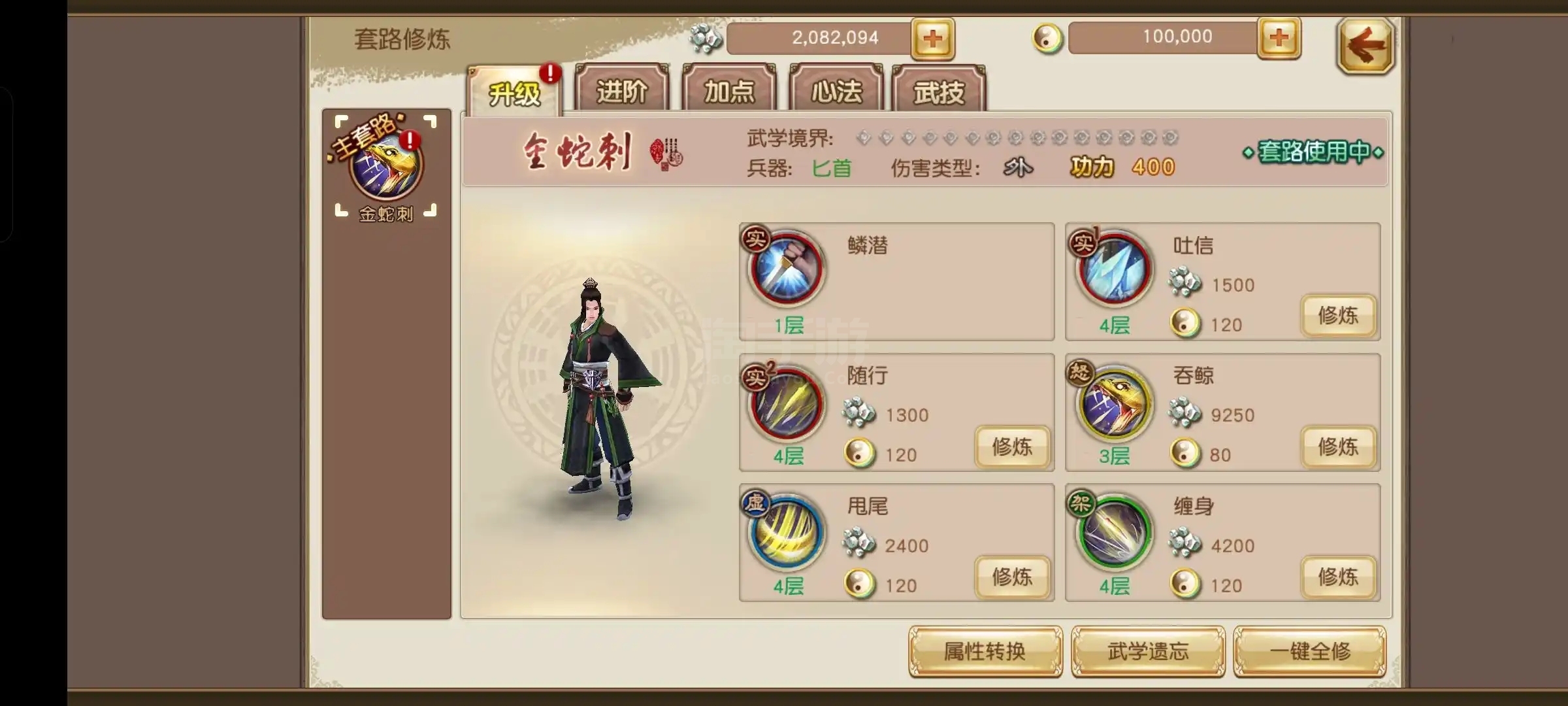Add gold coins with plus button

click(x=1279, y=38)
